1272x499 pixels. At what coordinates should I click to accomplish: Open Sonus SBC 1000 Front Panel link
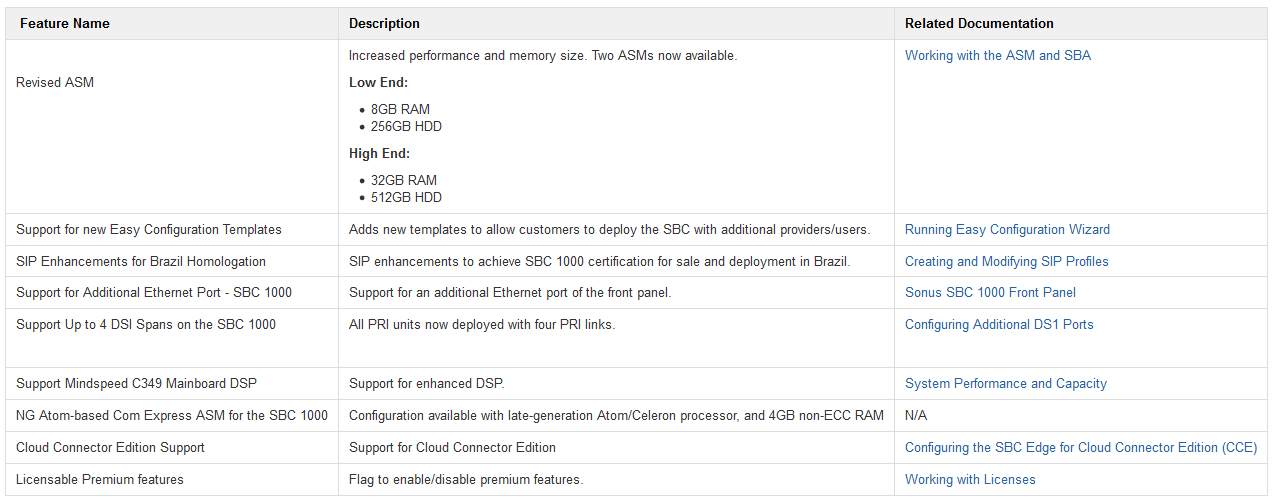(x=990, y=293)
